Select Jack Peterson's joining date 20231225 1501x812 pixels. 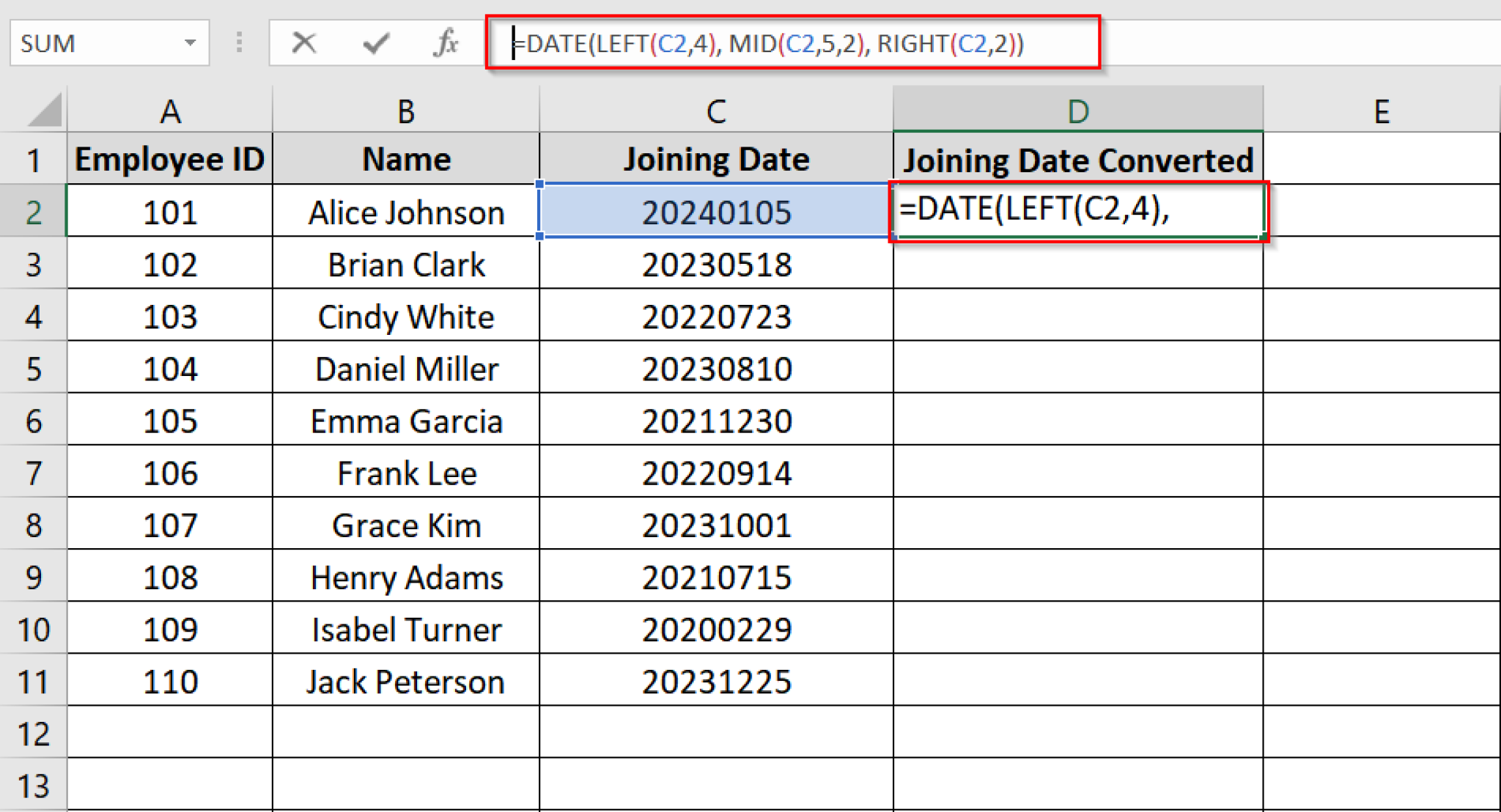tap(716, 681)
